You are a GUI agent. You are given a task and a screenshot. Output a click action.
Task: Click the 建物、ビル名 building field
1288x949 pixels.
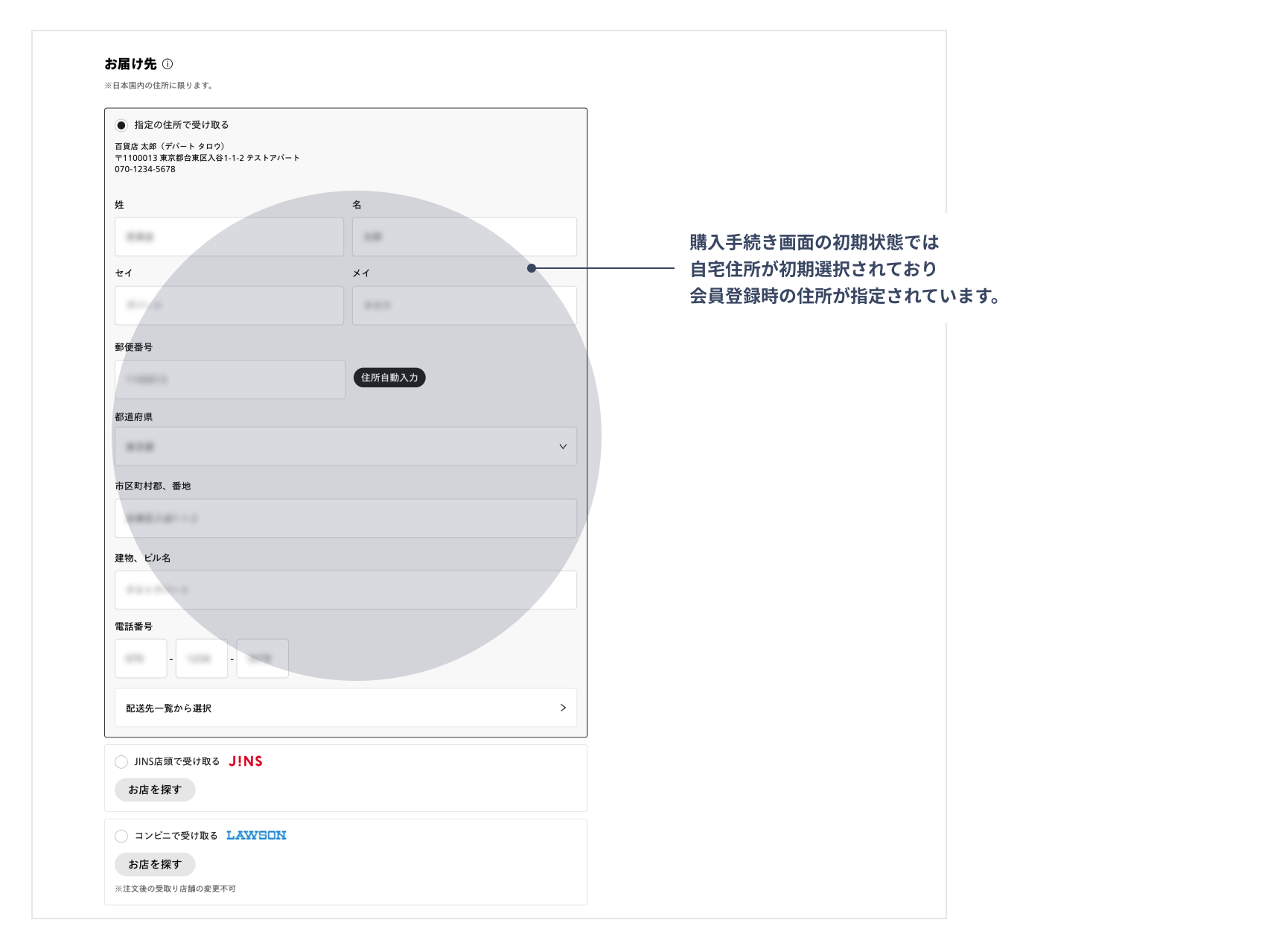pyautogui.click(x=345, y=590)
